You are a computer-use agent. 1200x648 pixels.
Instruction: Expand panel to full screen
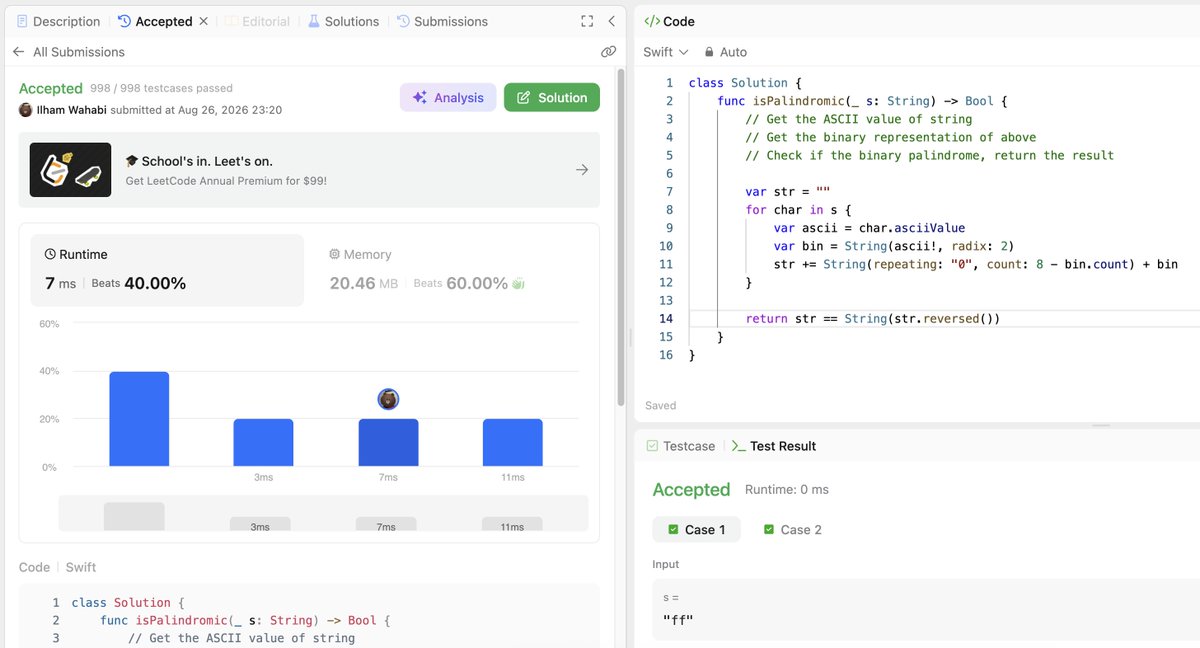587,21
